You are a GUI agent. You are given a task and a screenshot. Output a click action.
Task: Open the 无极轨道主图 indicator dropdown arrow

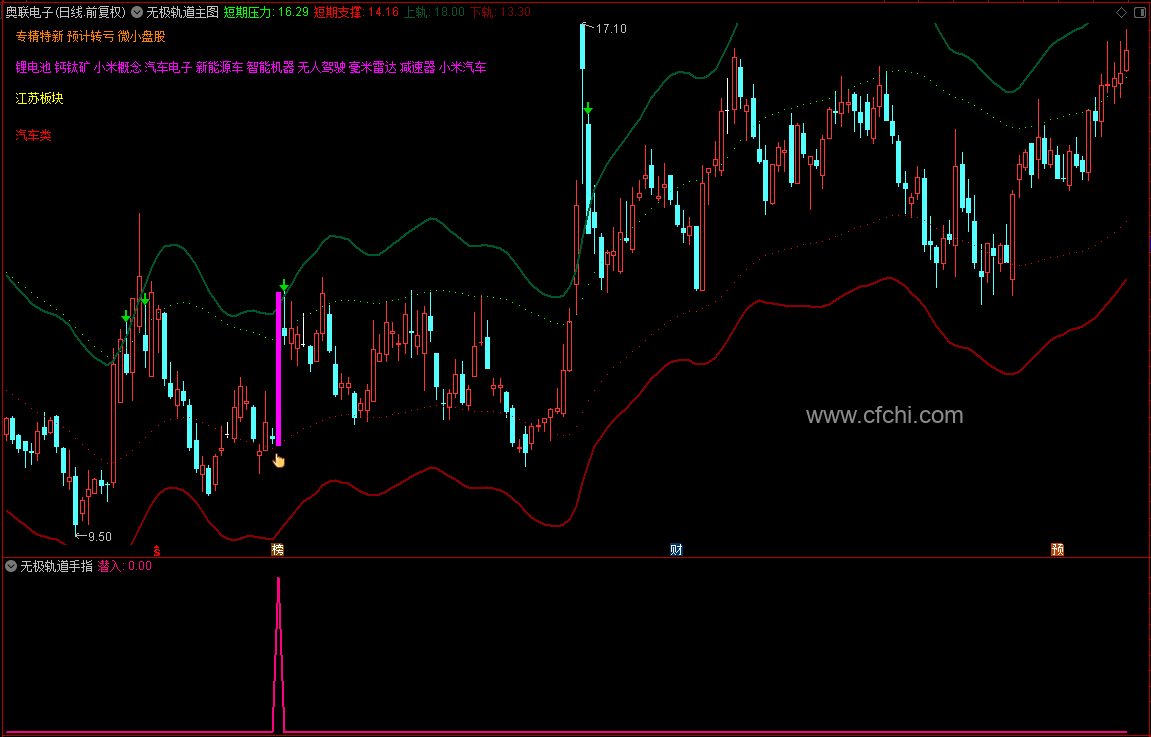tap(137, 12)
